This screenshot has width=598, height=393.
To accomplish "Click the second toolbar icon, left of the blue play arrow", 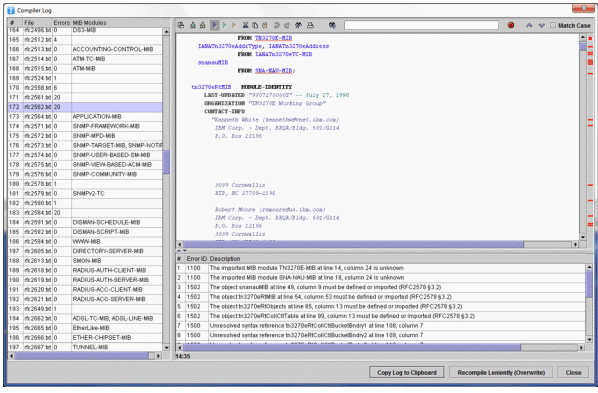I will (x=193, y=25).
